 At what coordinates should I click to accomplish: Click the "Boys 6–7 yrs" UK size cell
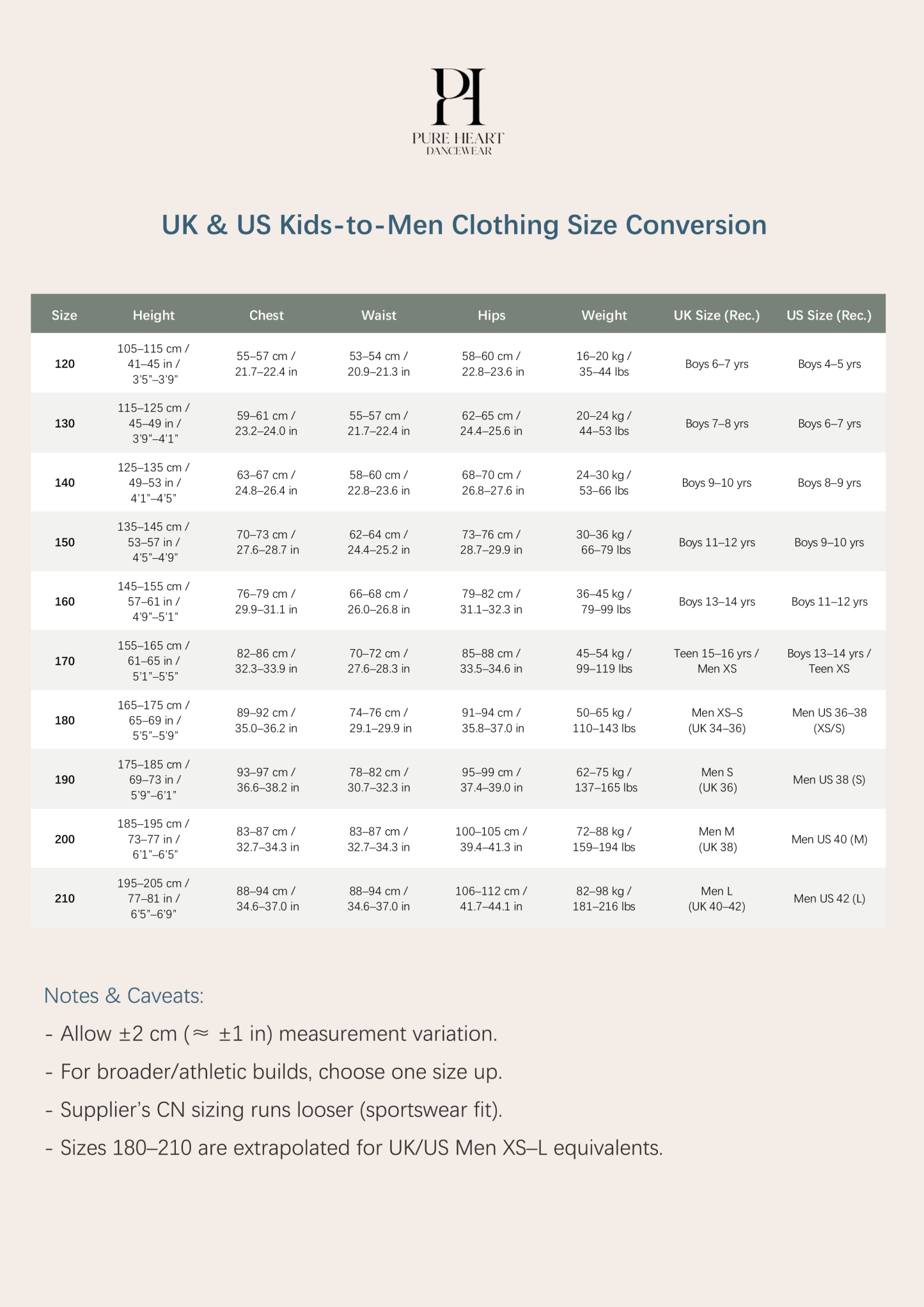coord(716,364)
